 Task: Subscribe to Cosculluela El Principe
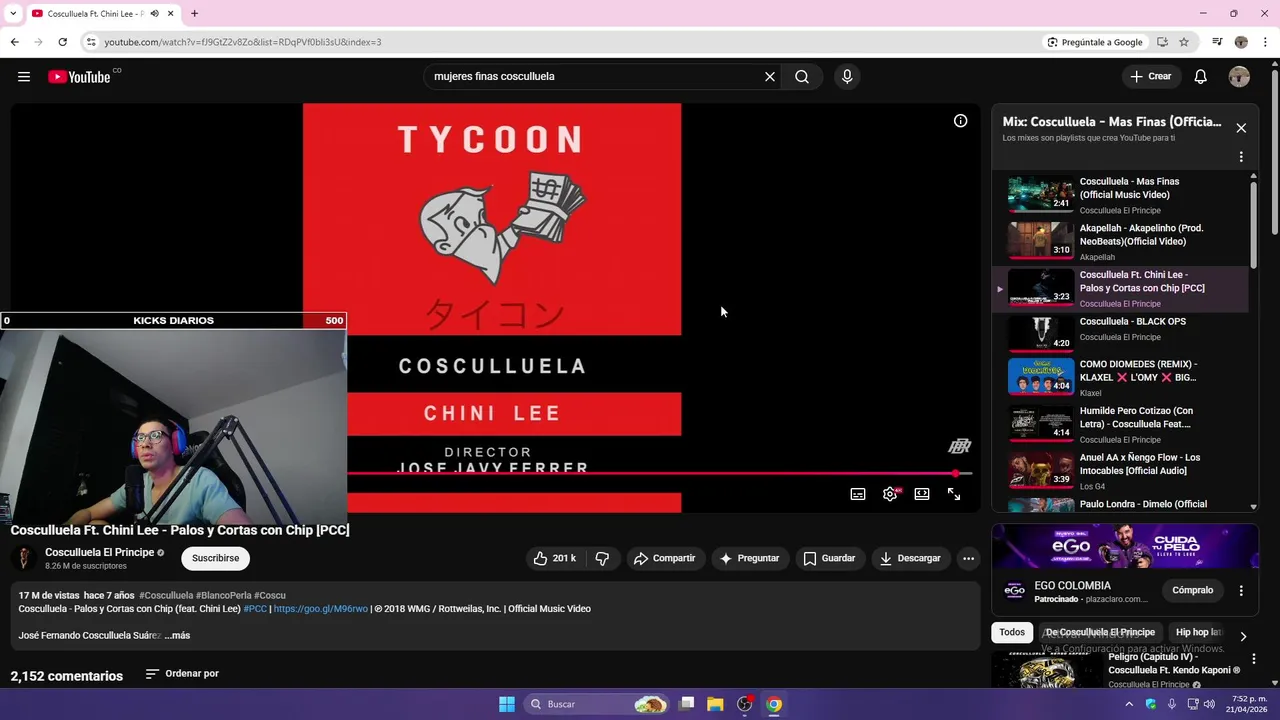point(215,558)
